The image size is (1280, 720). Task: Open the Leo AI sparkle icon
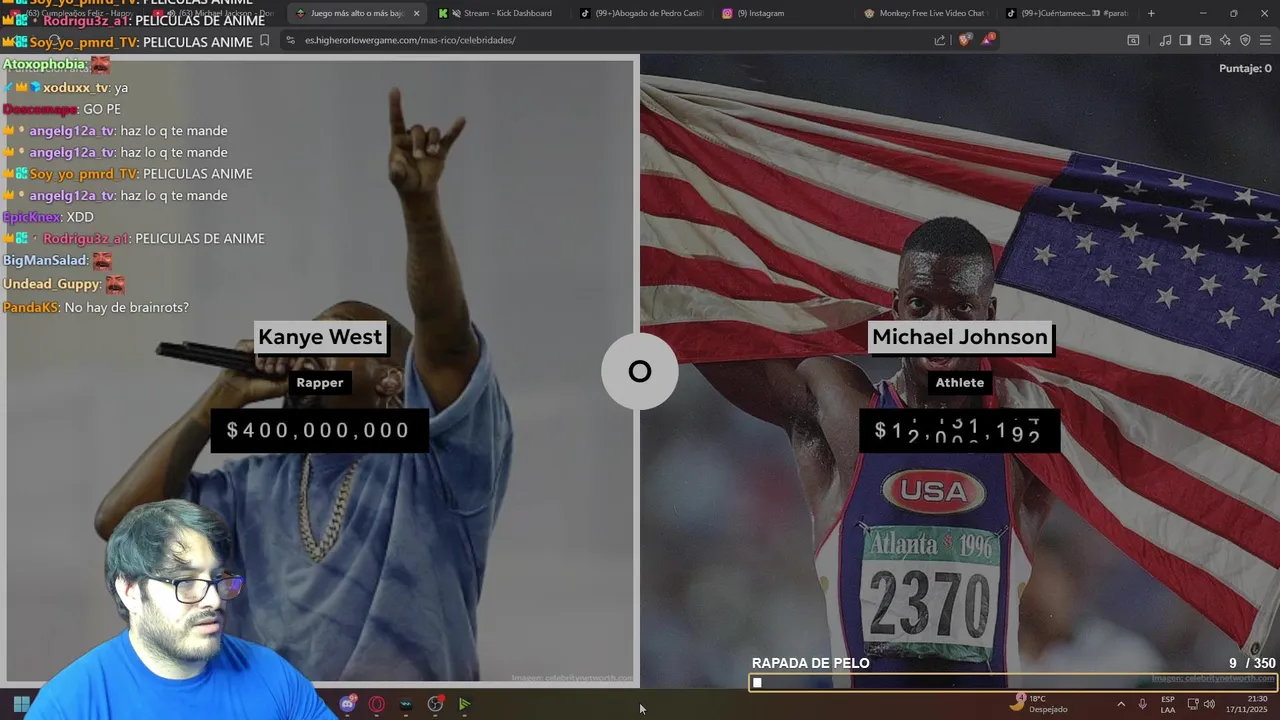point(1225,40)
